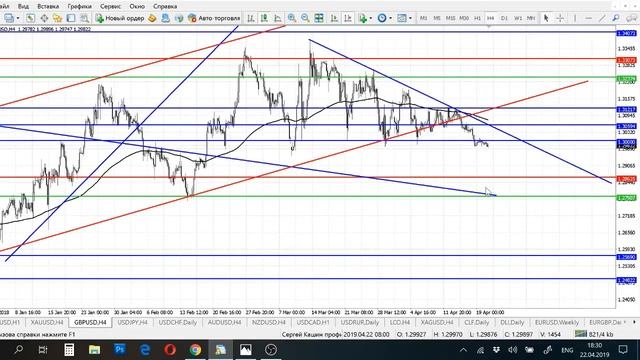The height and width of the screenshot is (360, 640).
Task: Toggle the Navigator folder-star icon
Action: pyautogui.click(x=57, y=18)
